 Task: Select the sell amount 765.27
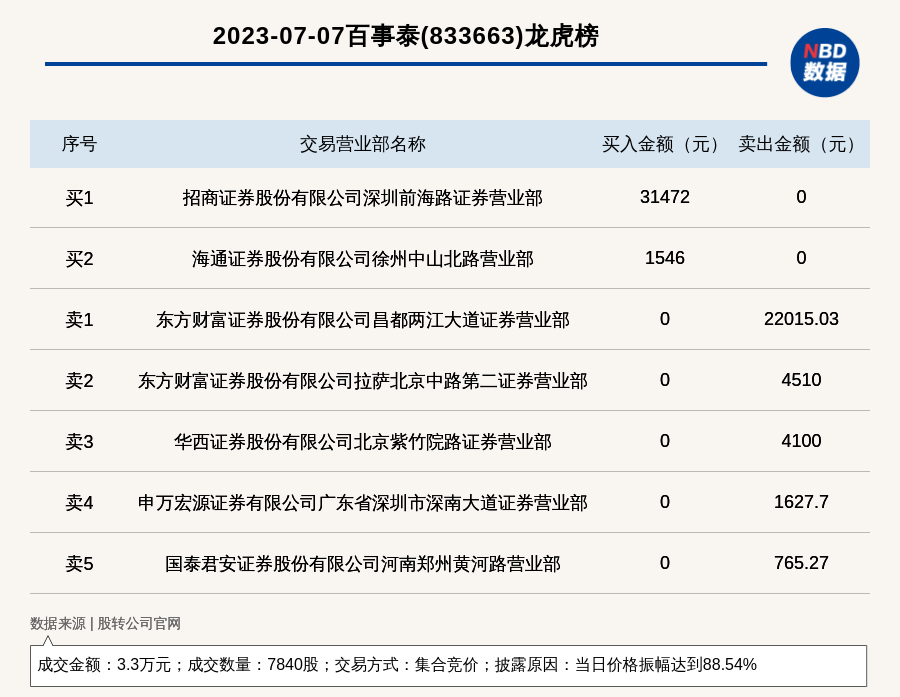(x=801, y=563)
